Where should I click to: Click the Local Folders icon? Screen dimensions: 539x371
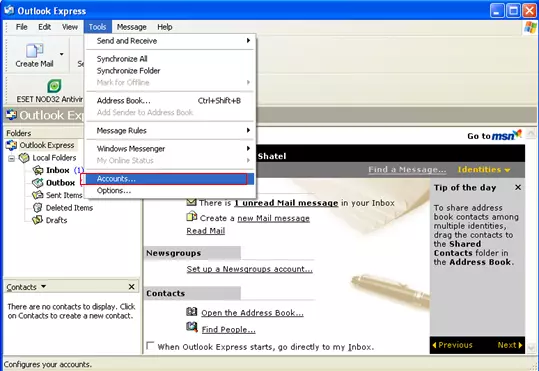(x=24, y=158)
